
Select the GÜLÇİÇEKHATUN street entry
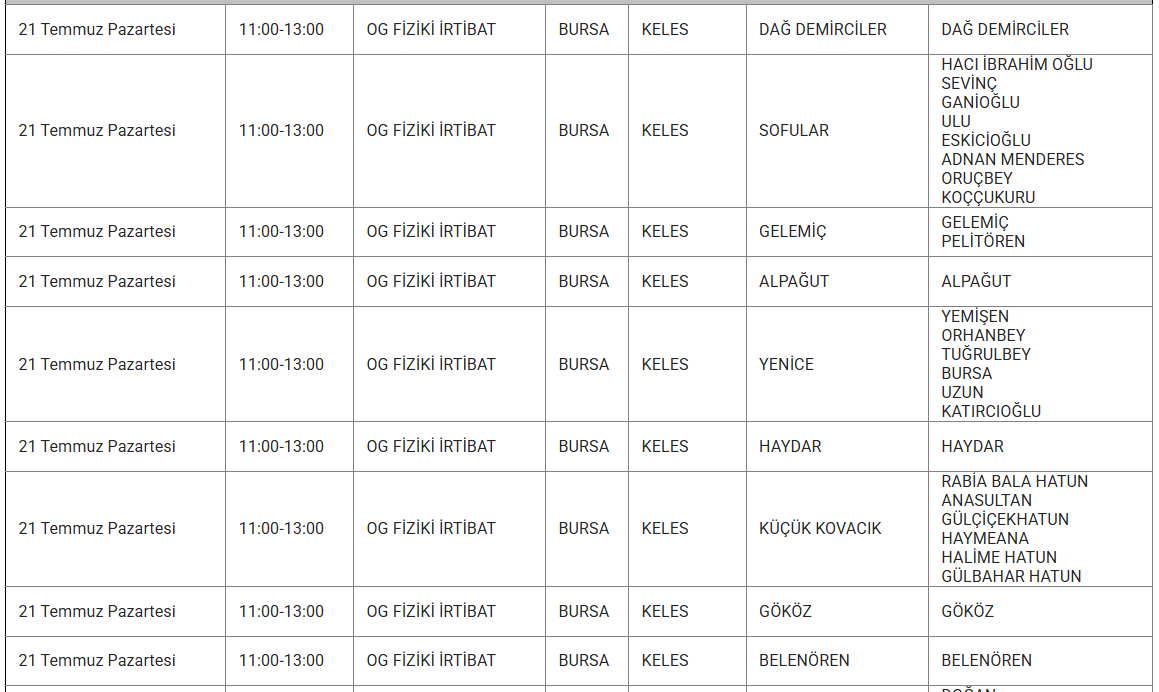[x=1004, y=519]
